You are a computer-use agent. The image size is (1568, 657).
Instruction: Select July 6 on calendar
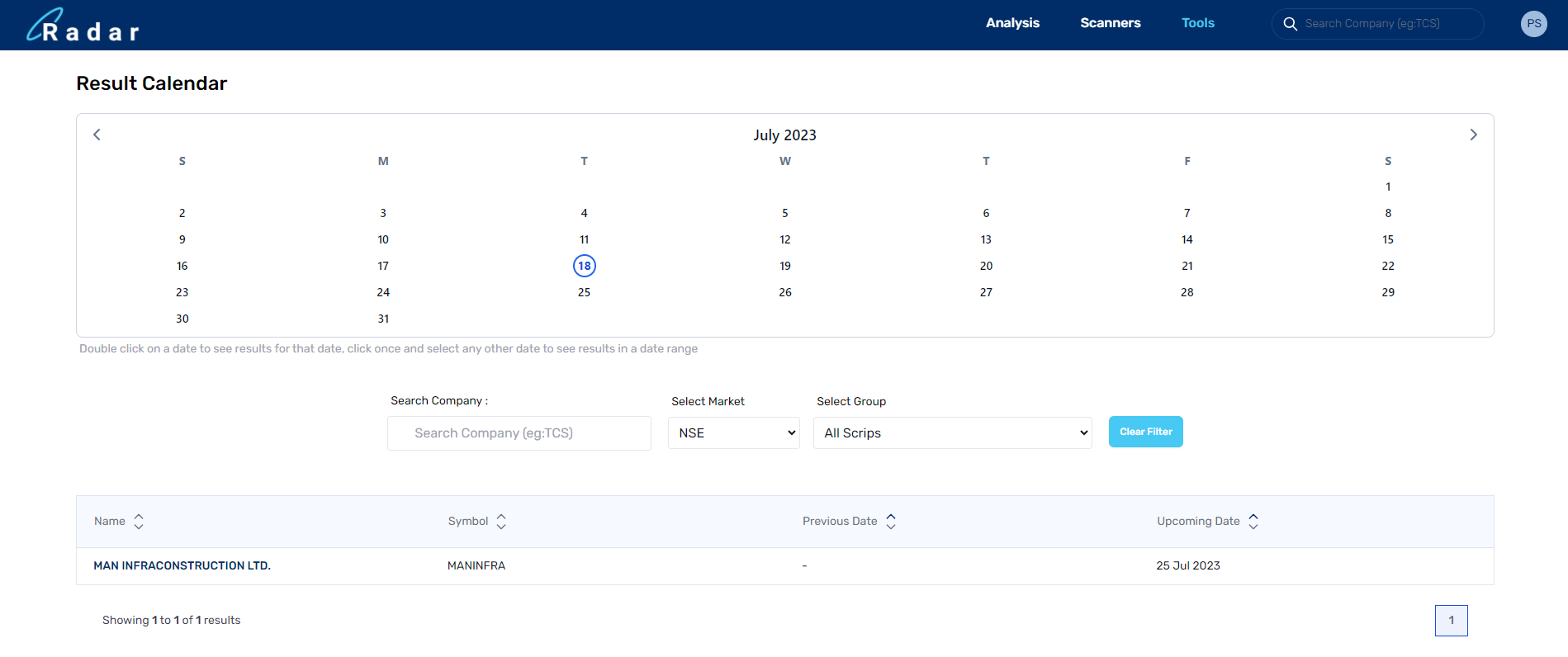986,213
